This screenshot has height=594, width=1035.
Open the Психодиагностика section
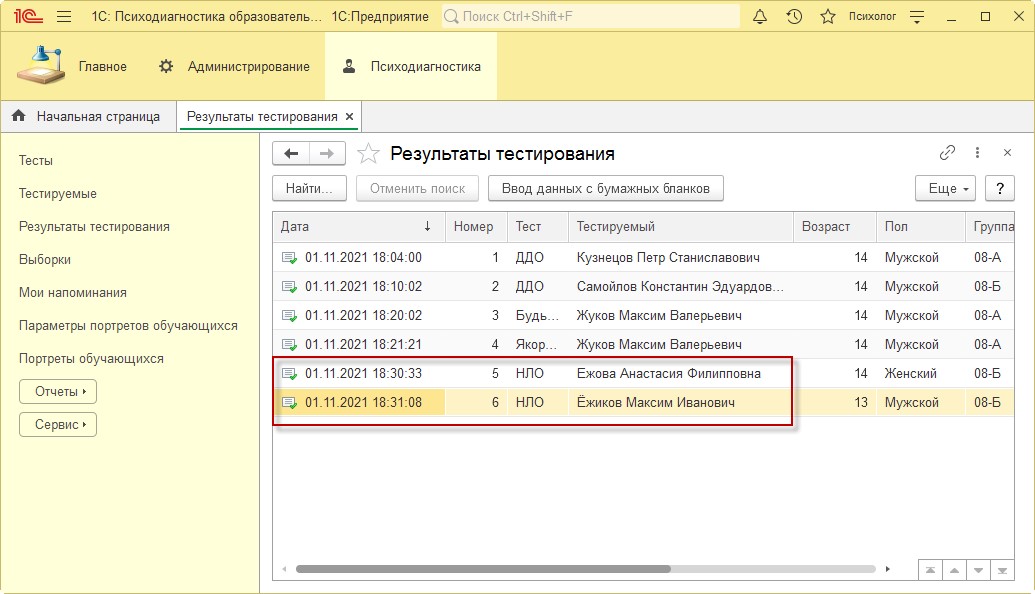point(411,66)
